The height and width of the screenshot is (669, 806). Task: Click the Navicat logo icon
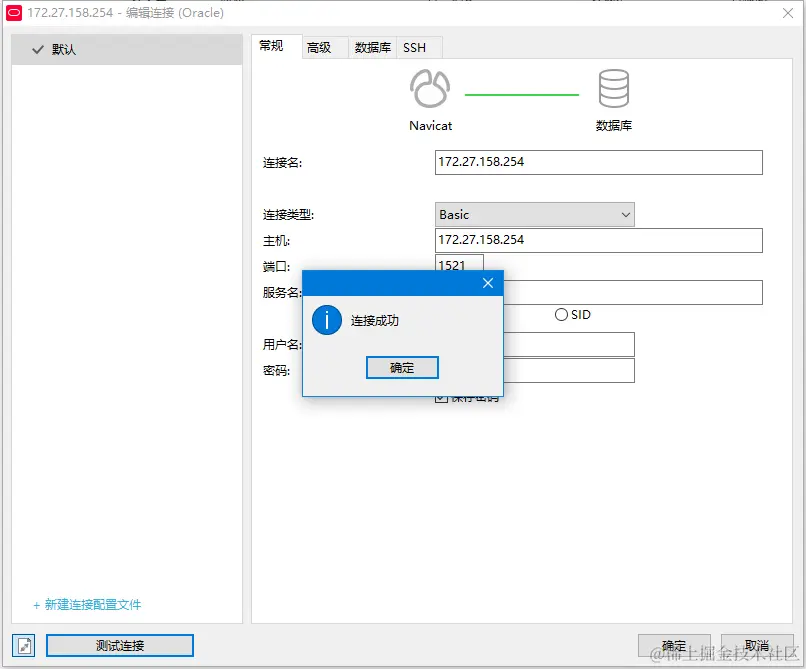point(430,88)
